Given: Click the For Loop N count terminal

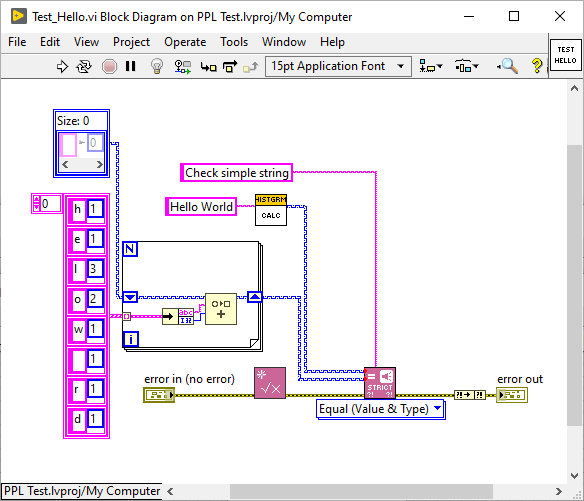Looking at the screenshot, I should (x=130, y=249).
